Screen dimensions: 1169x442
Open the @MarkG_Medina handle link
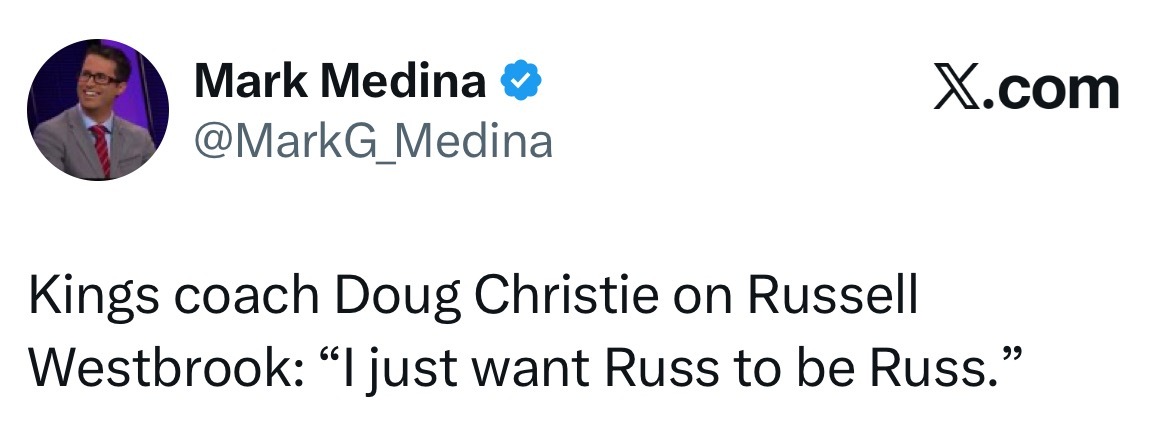(x=373, y=141)
